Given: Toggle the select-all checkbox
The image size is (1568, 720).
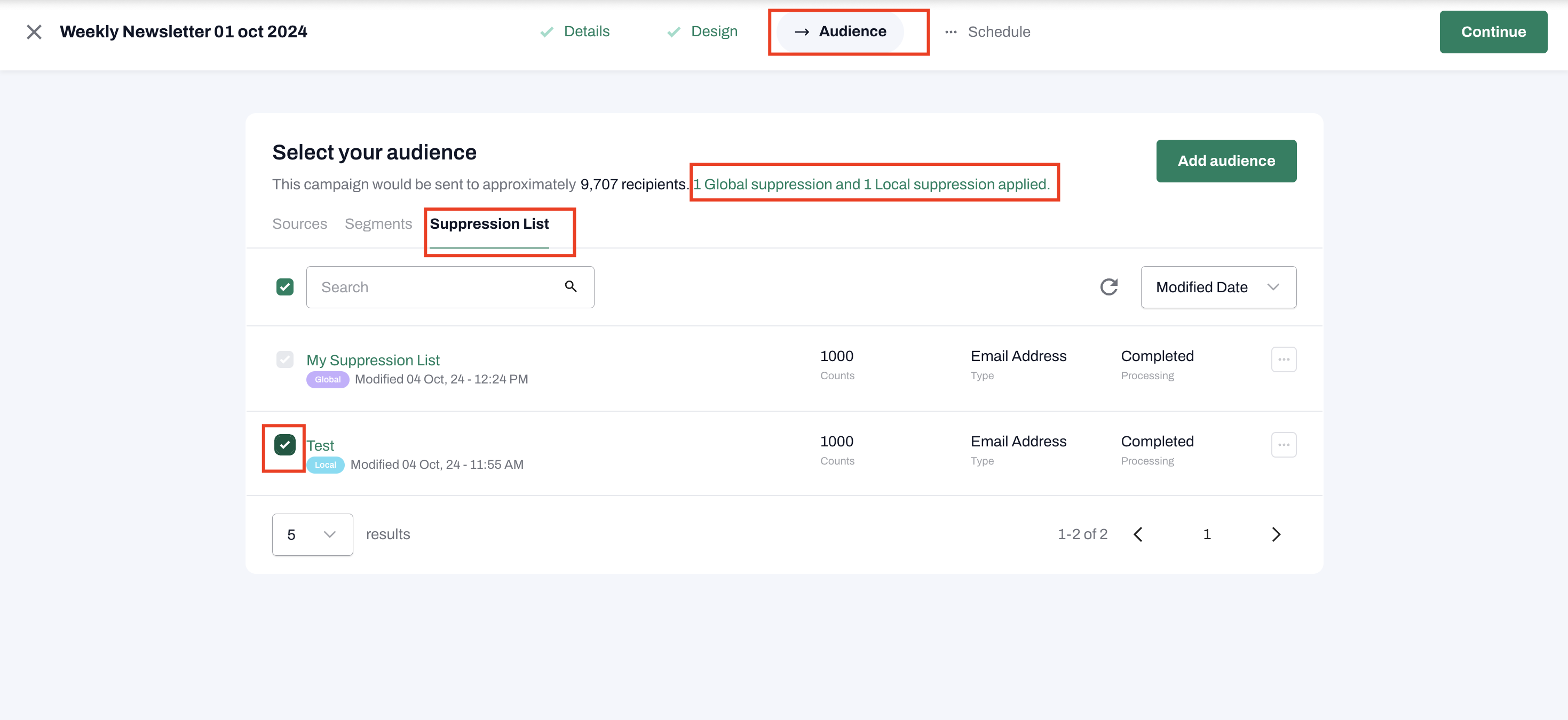Looking at the screenshot, I should [x=285, y=287].
